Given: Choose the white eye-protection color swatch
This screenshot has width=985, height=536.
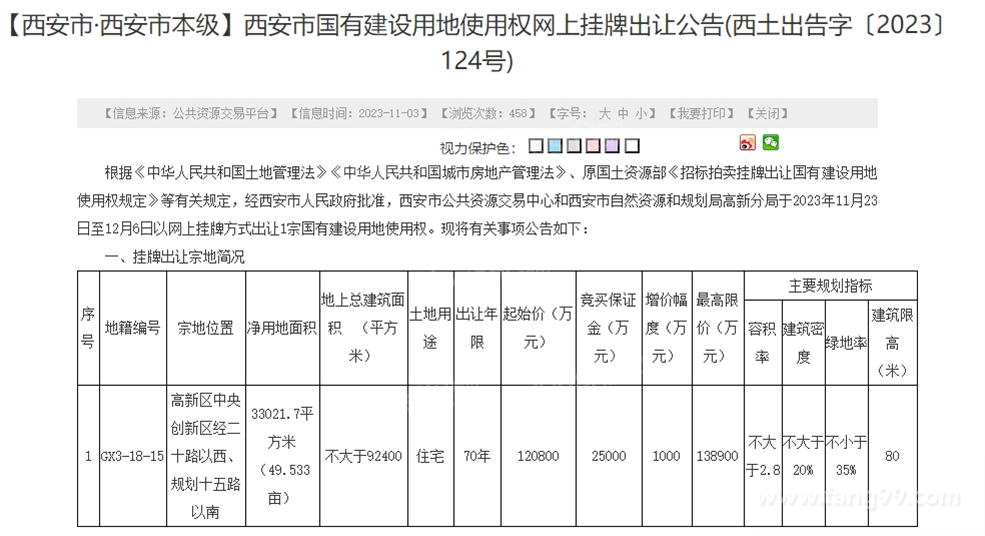Looking at the screenshot, I should click(x=632, y=146).
